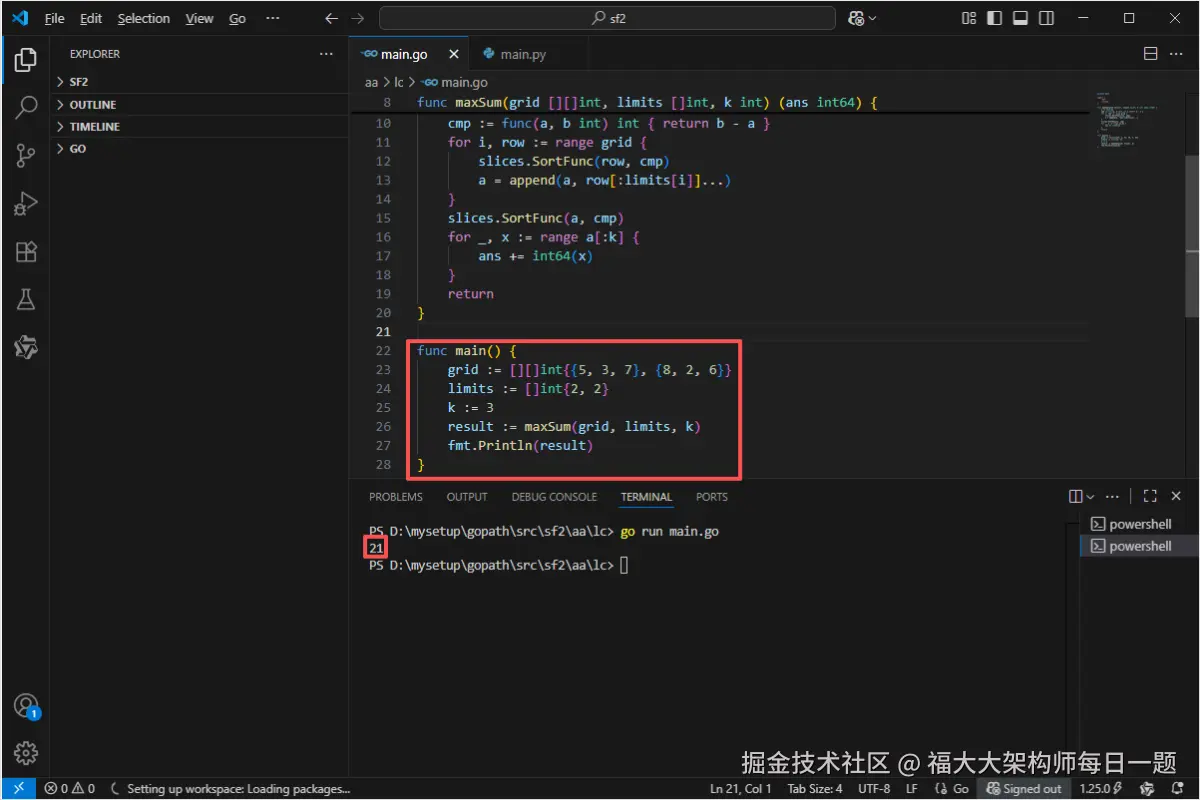Close the terminal panel
The image size is (1200, 800).
(x=1178, y=497)
